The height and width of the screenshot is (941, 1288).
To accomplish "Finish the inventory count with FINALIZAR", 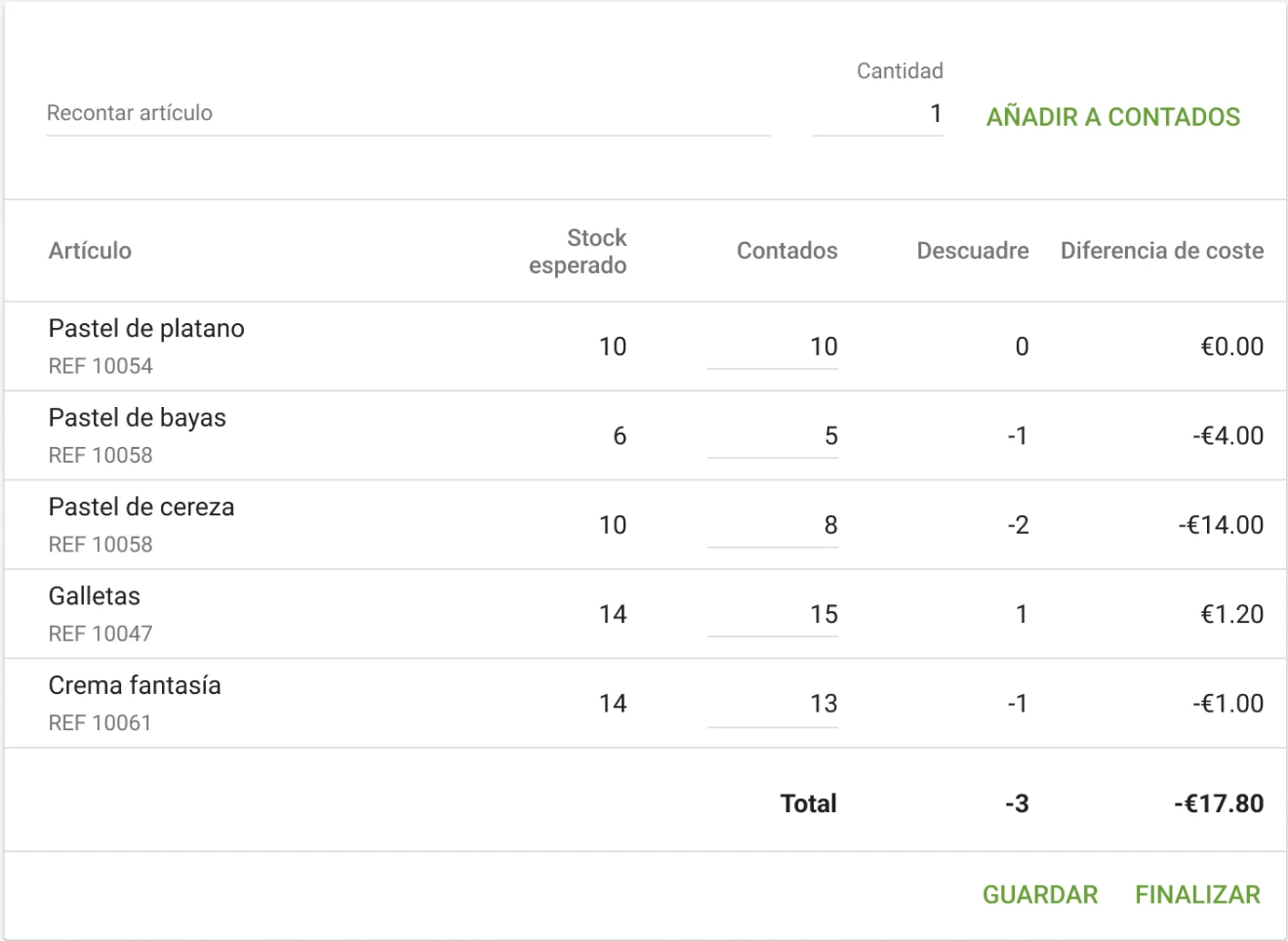I will [x=1197, y=894].
